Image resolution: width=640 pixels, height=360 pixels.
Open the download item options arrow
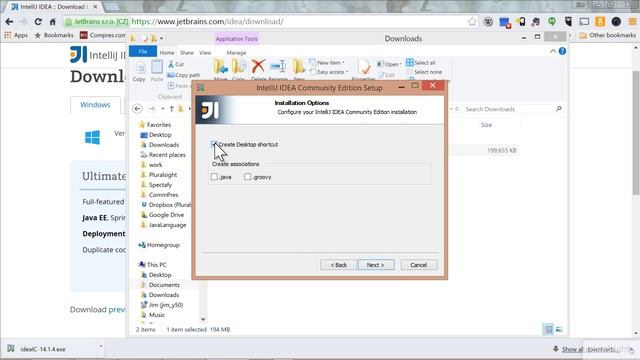coord(101,347)
